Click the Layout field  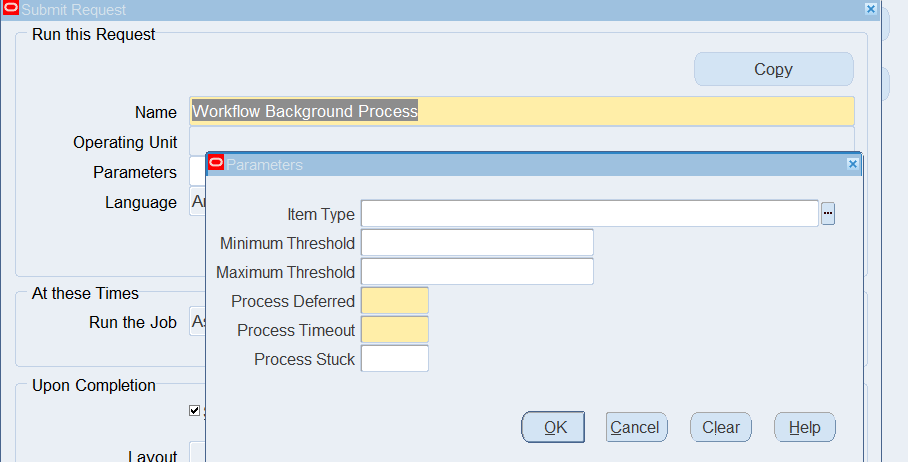click(x=197, y=455)
